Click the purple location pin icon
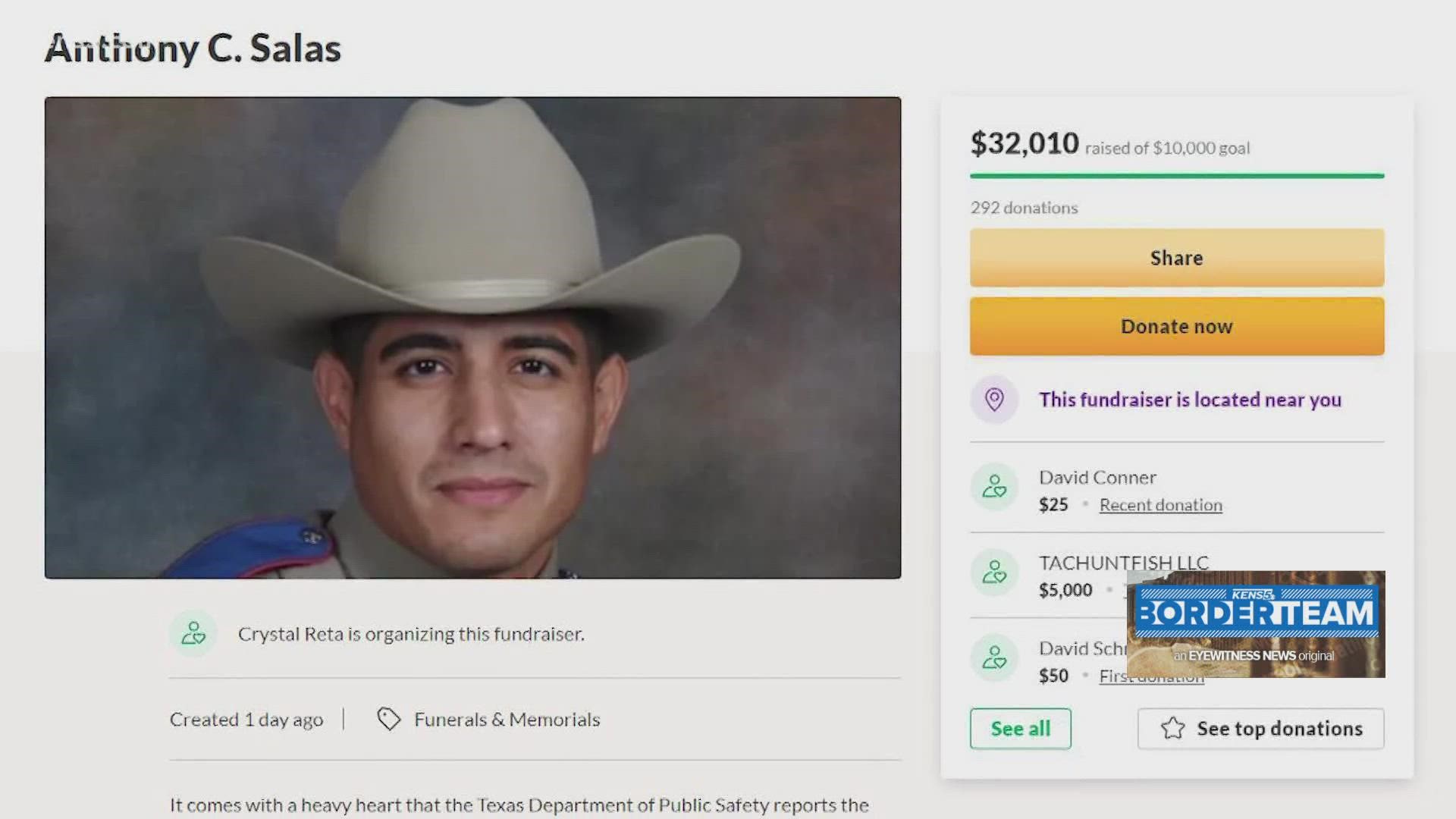1456x819 pixels. [994, 400]
